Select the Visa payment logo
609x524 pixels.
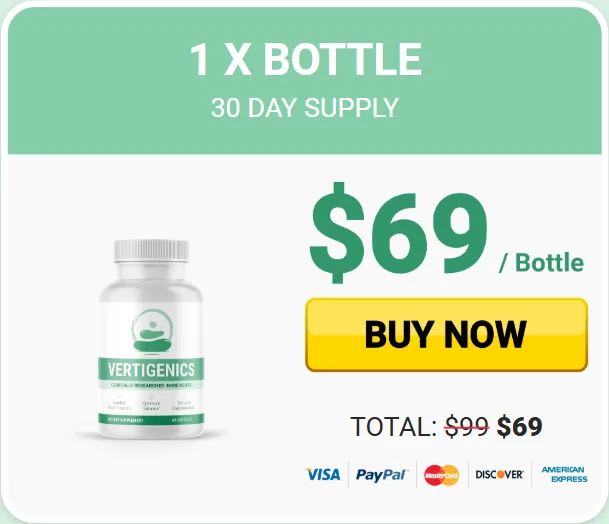[323, 474]
